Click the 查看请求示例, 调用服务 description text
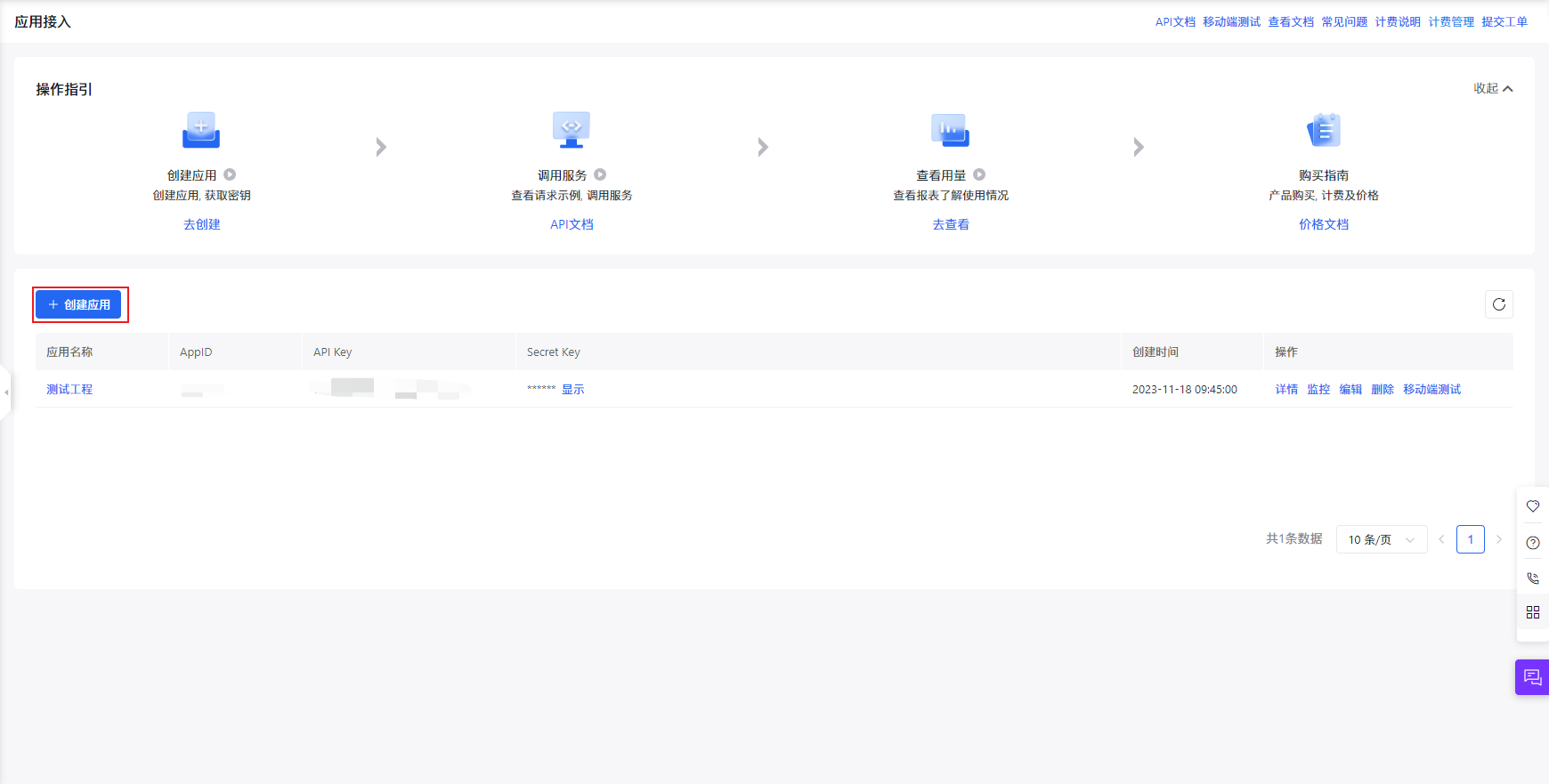The image size is (1549, 784). pos(572,195)
